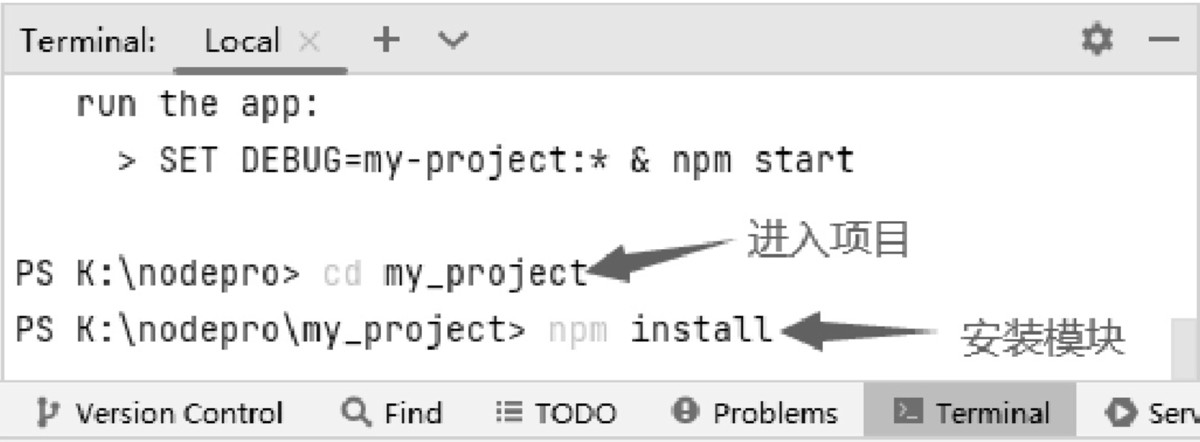Open the Version Control tool window

coord(160,412)
